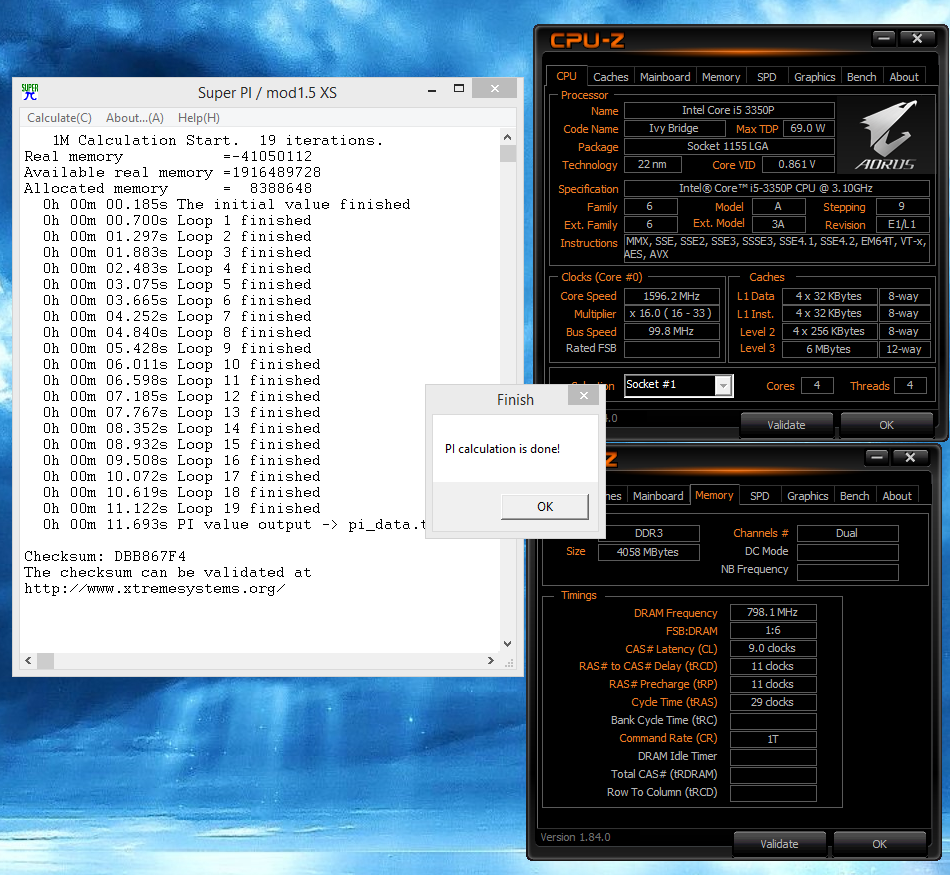This screenshot has height=875, width=950.
Task: Minimize the lower CPU-Z Memory window
Action: 877,457
